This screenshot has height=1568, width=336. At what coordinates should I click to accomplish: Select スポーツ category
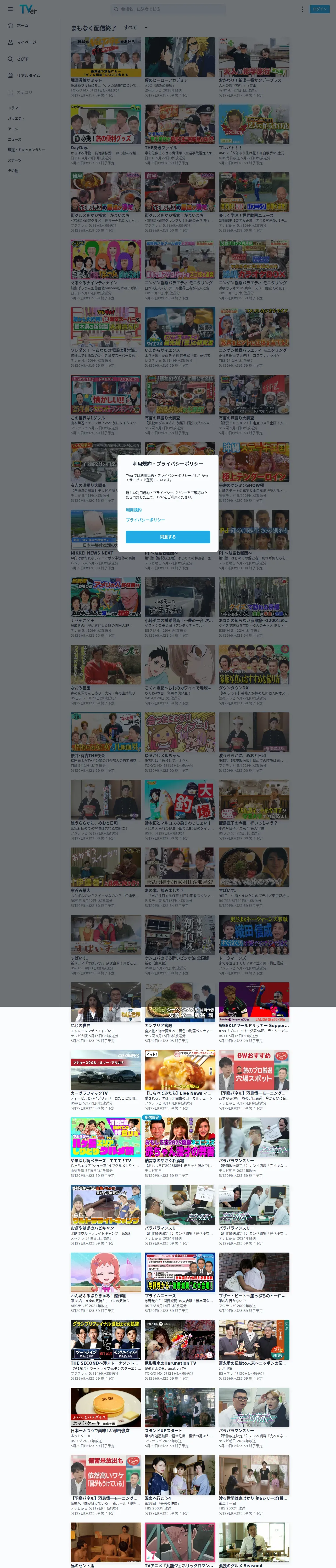pyautogui.click(x=14, y=160)
